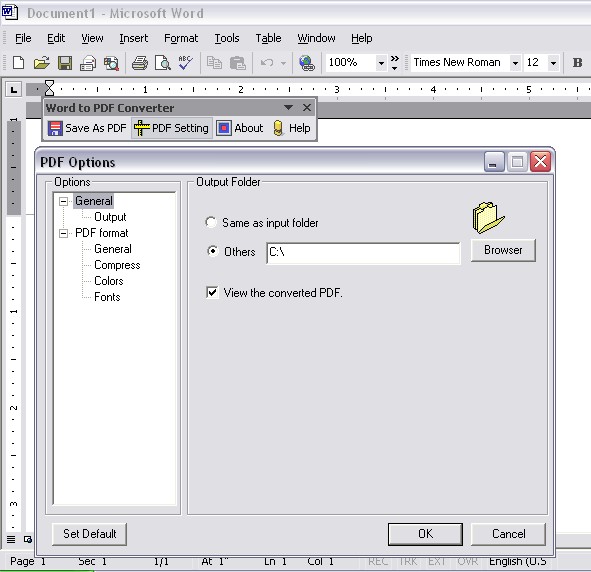The height and width of the screenshot is (572, 591).
Task: Cancel the PDF Options dialog
Action: pos(508,534)
